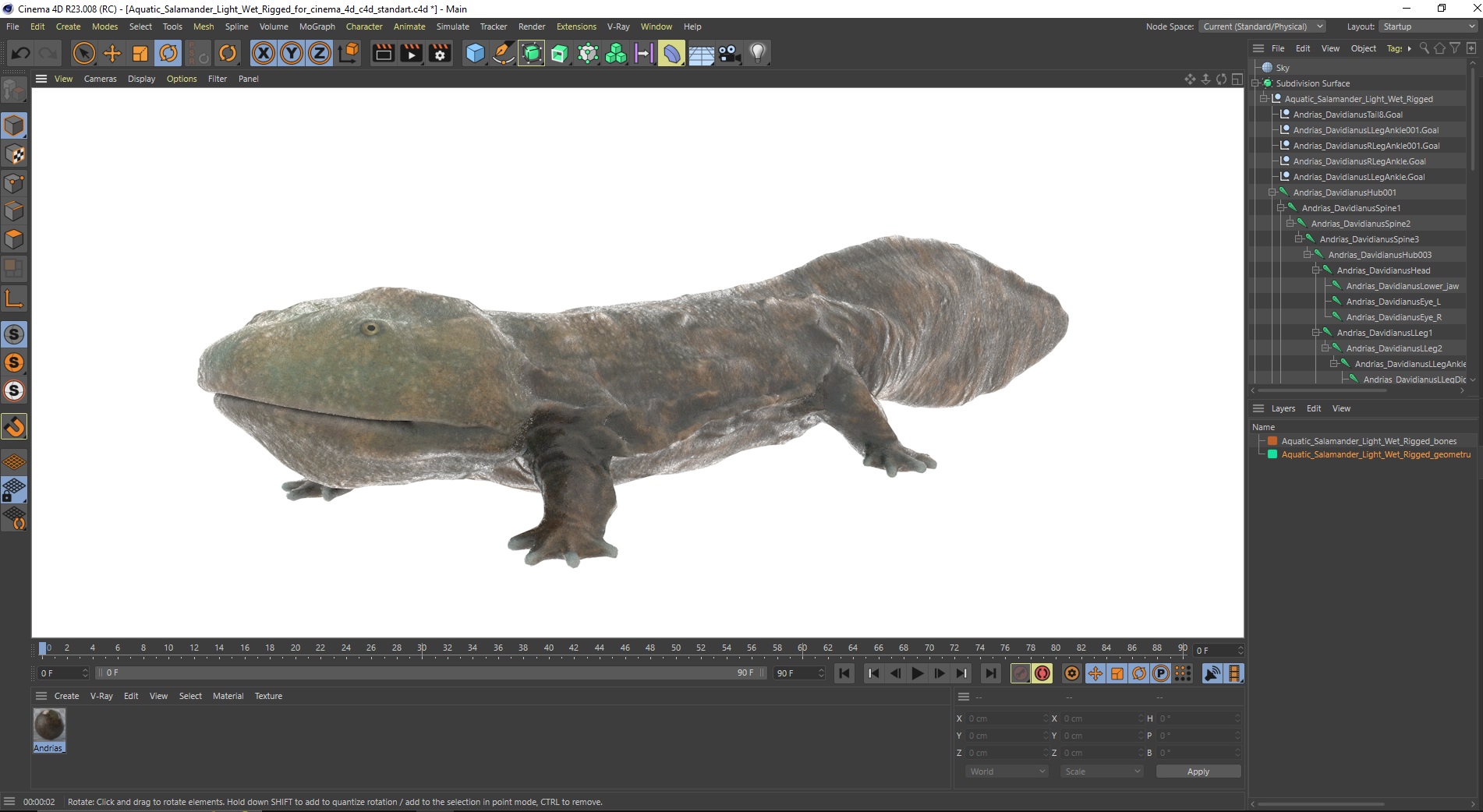Select the Move tool in top toolbar

(112, 53)
